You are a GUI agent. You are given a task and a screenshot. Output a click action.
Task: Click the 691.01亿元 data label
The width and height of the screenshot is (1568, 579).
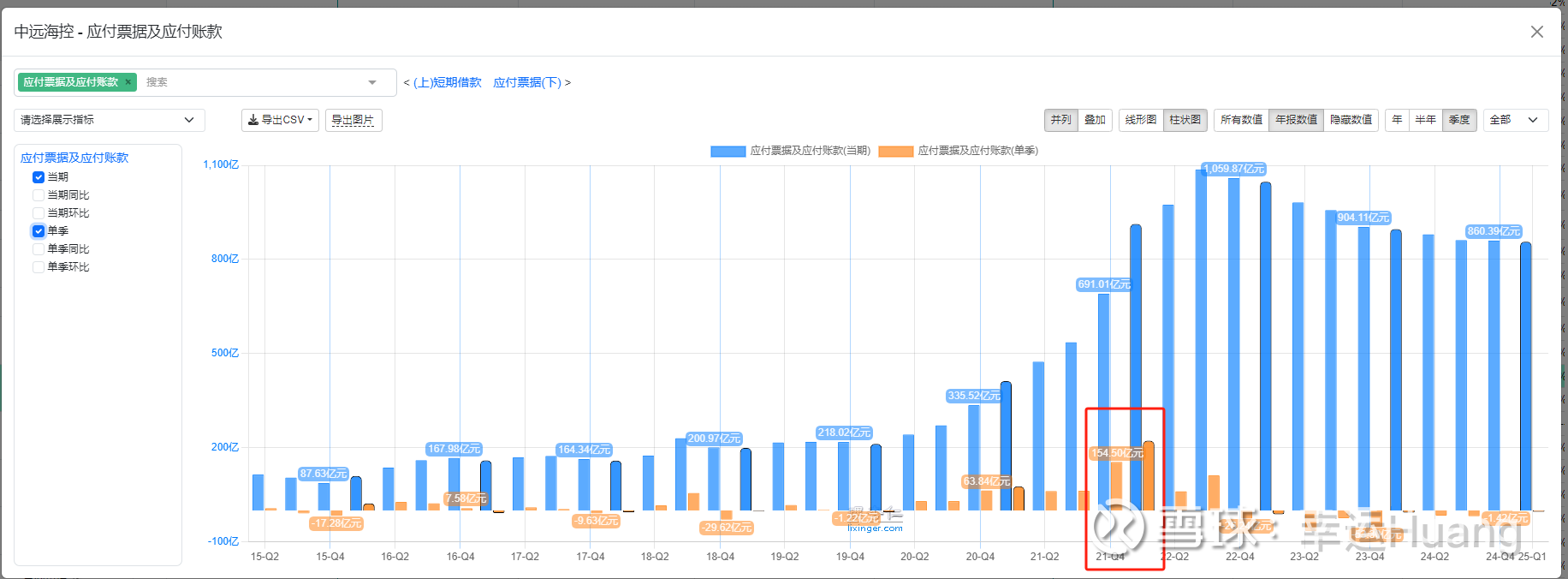(1104, 284)
